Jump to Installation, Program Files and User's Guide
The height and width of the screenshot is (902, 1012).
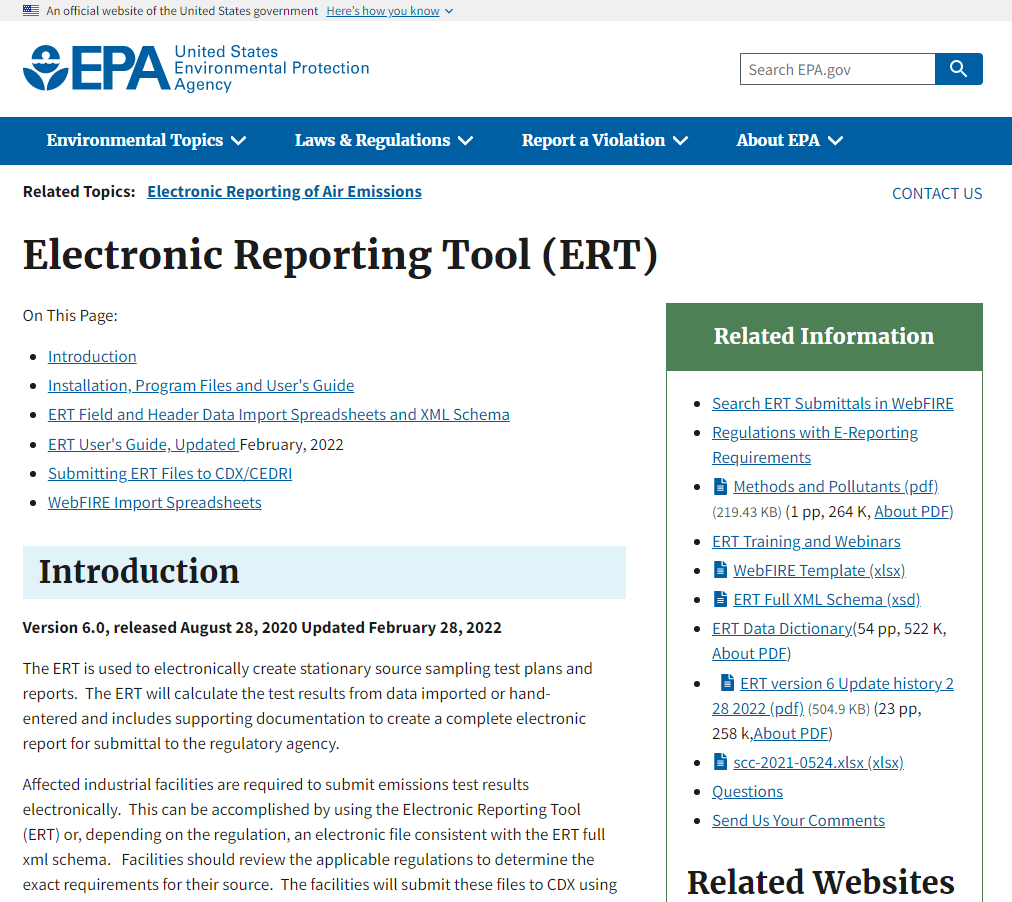click(201, 385)
